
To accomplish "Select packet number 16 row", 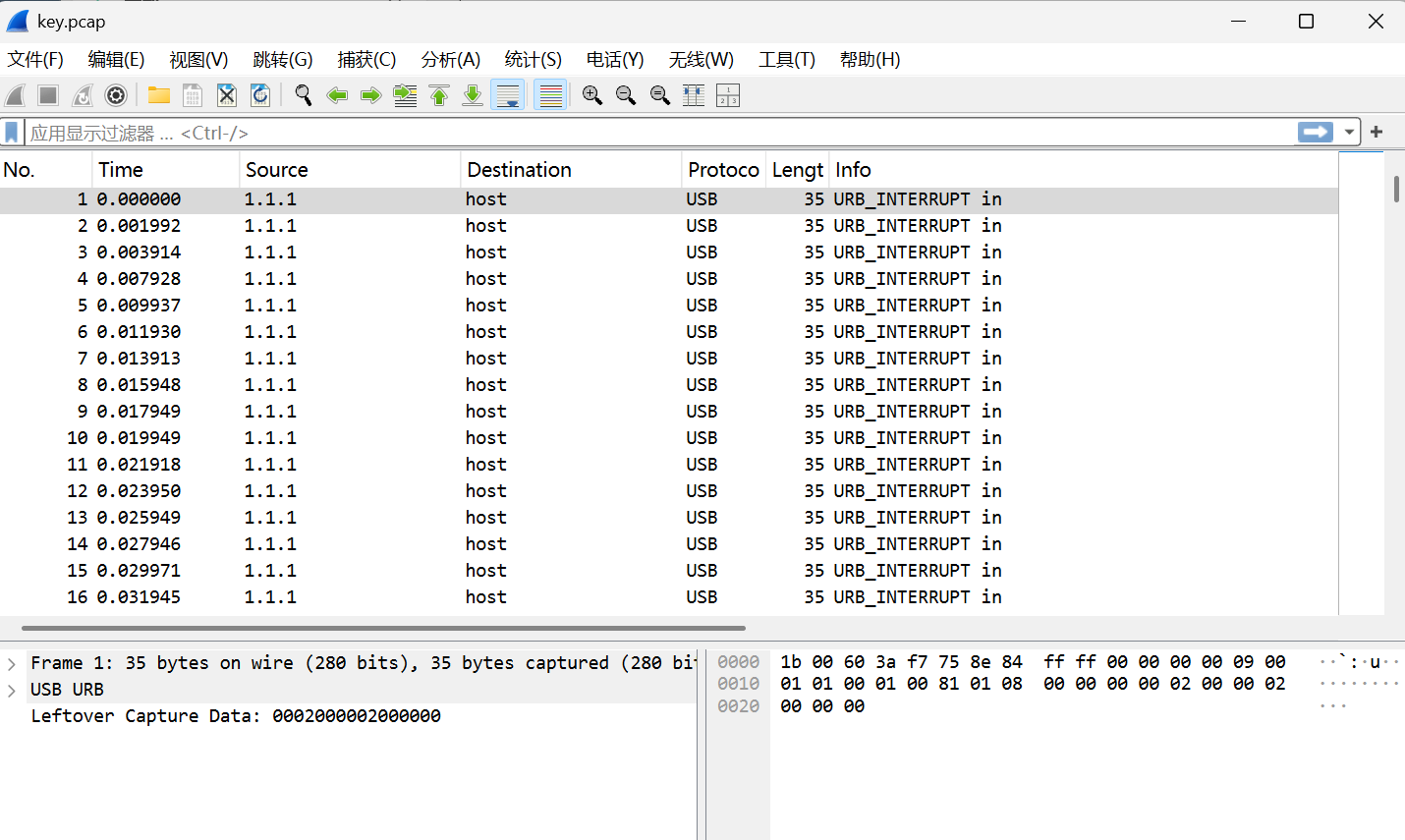I will pos(669,597).
